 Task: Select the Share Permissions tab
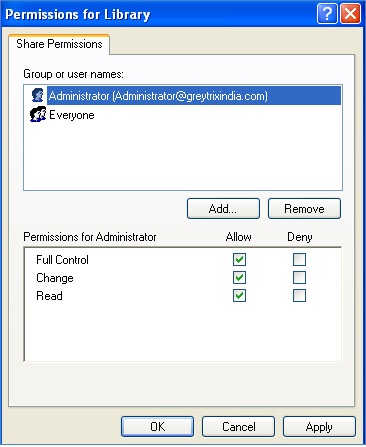pyautogui.click(x=59, y=44)
